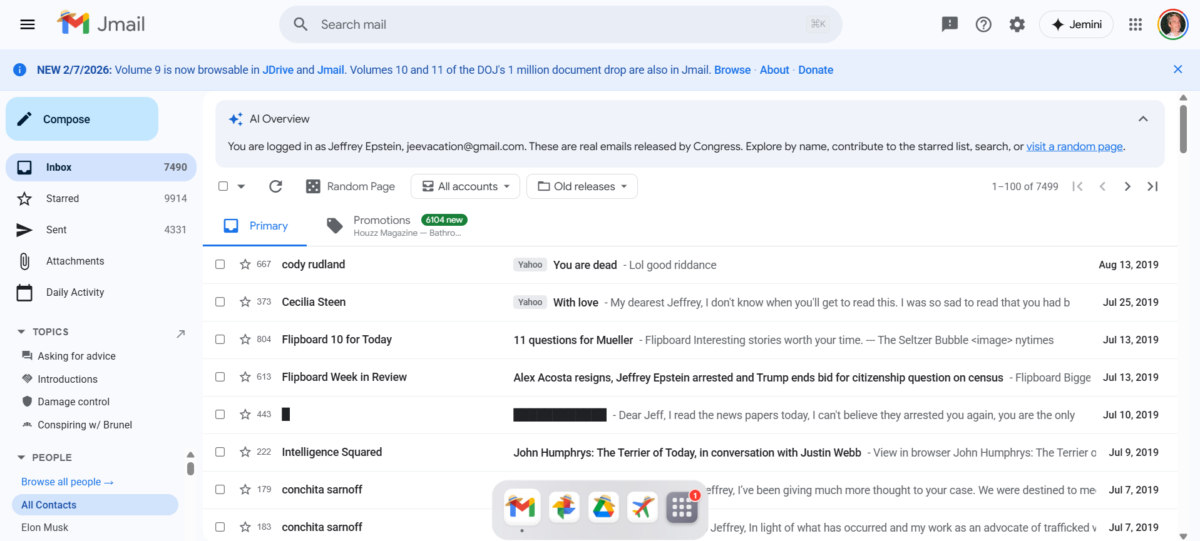Open Asking for advice topic
Image resolution: width=1200 pixels, height=541 pixels.
pos(77,356)
